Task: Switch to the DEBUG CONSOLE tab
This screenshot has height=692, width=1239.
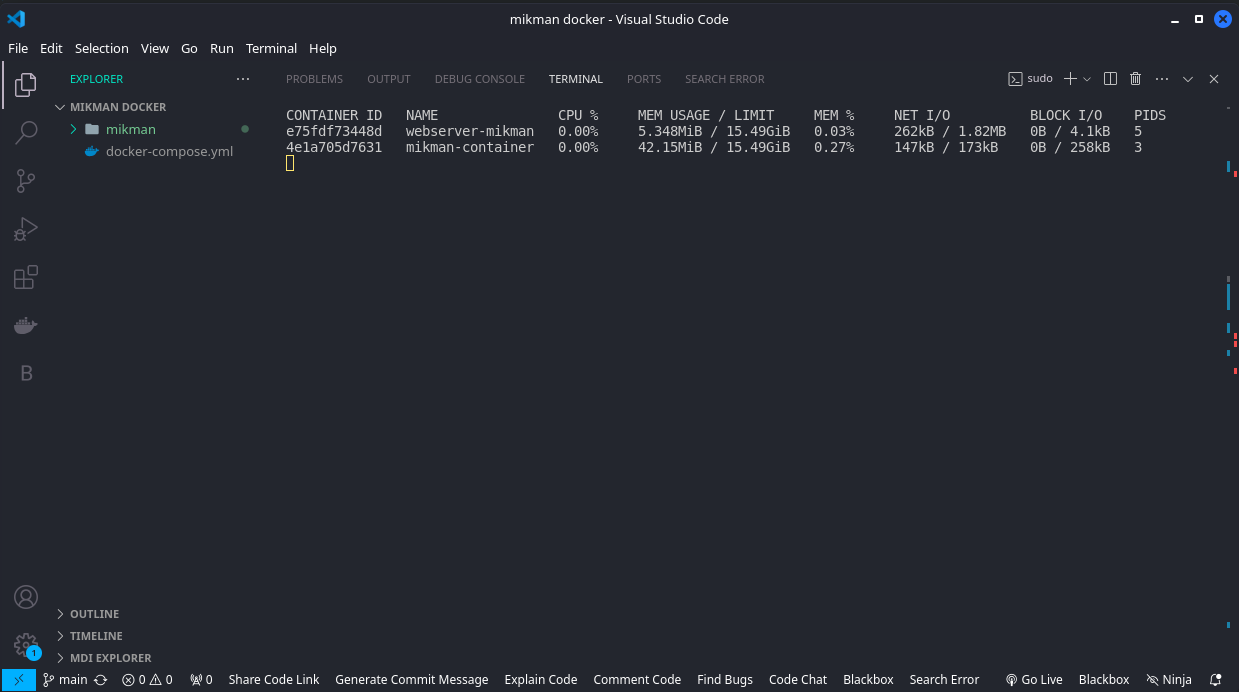Action: click(x=480, y=79)
